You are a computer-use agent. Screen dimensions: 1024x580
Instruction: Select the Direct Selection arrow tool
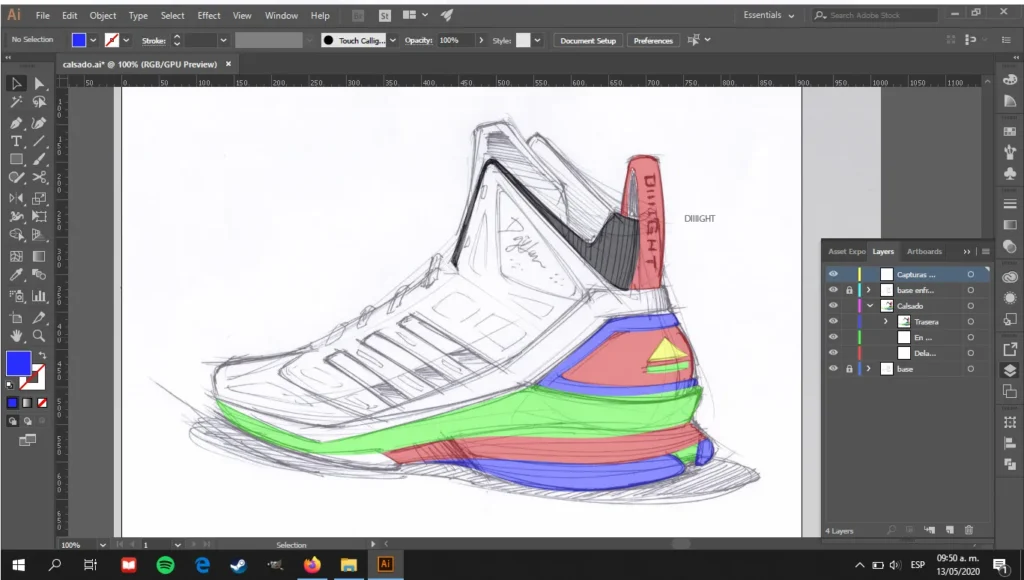pyautogui.click(x=39, y=84)
